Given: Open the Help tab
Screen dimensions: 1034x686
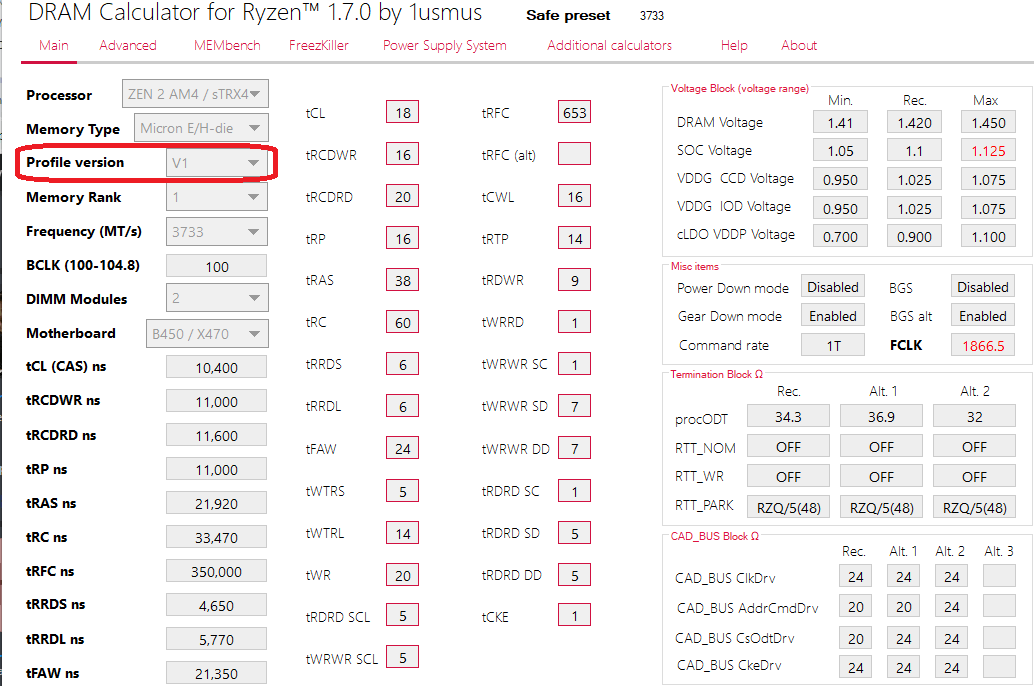Looking at the screenshot, I should (734, 46).
